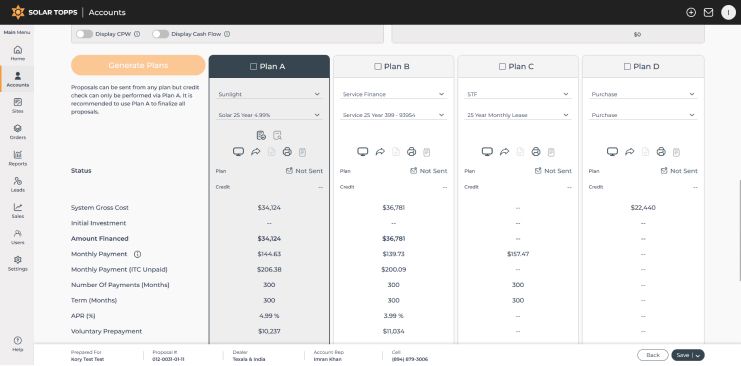
Task: Click Plan A monitor preview icon
Action: click(x=239, y=152)
